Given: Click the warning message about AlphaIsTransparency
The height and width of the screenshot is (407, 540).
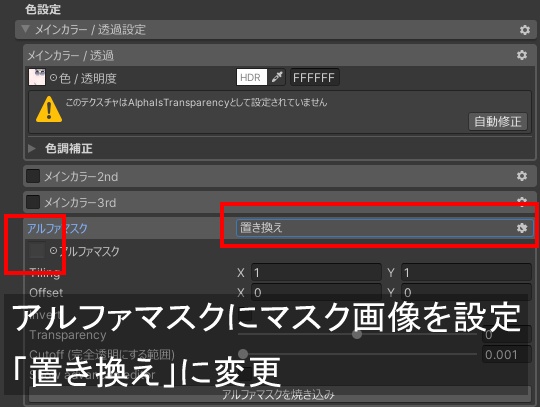Looking at the screenshot, I should (196, 102).
